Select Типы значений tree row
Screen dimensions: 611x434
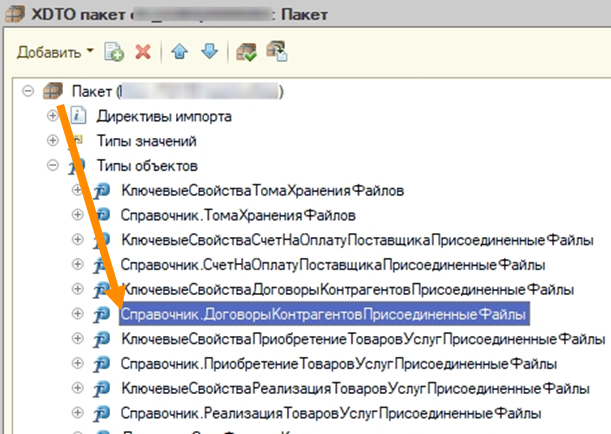147,141
